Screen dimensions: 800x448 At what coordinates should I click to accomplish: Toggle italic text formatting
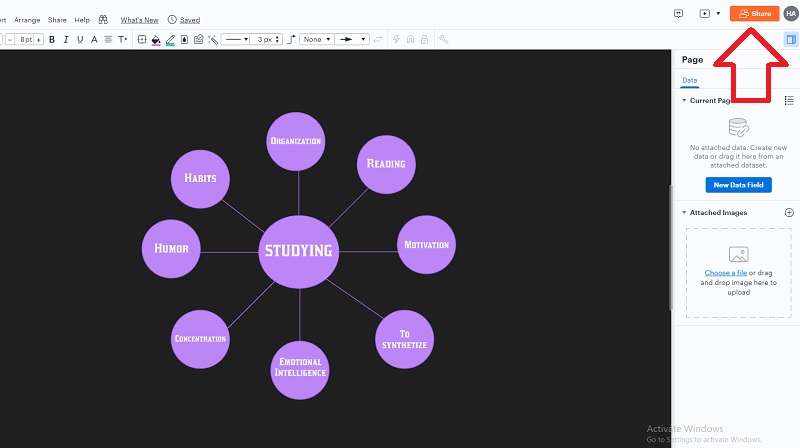click(x=66, y=39)
